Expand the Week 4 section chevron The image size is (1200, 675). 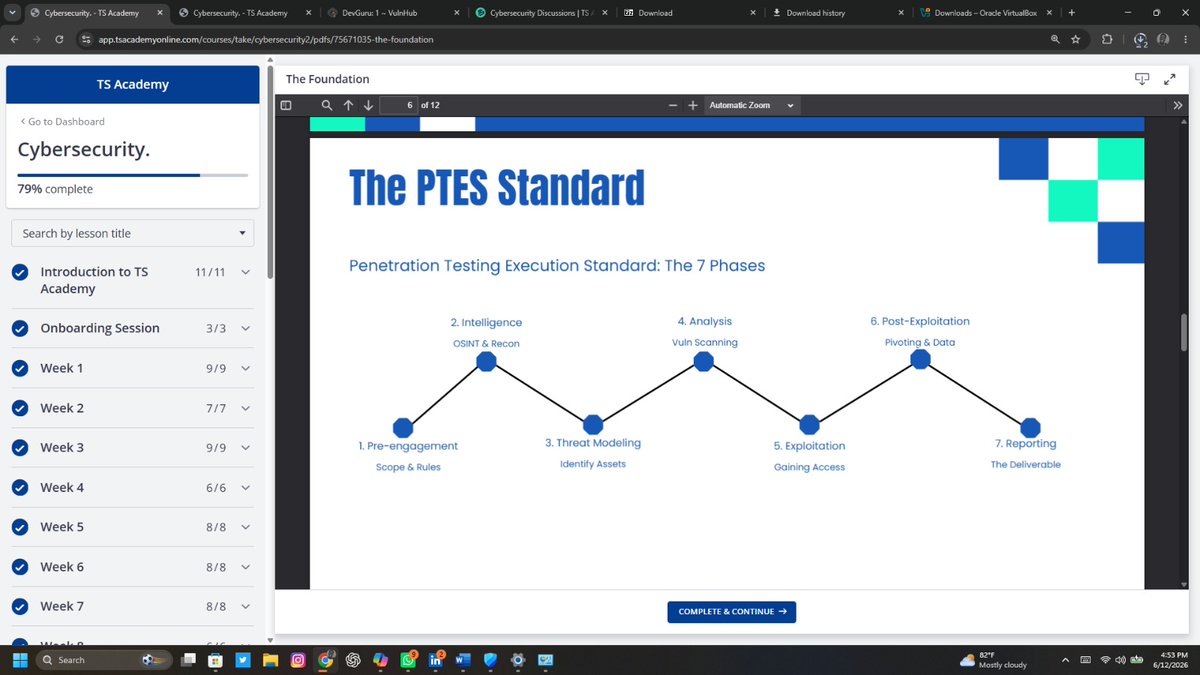coord(246,487)
